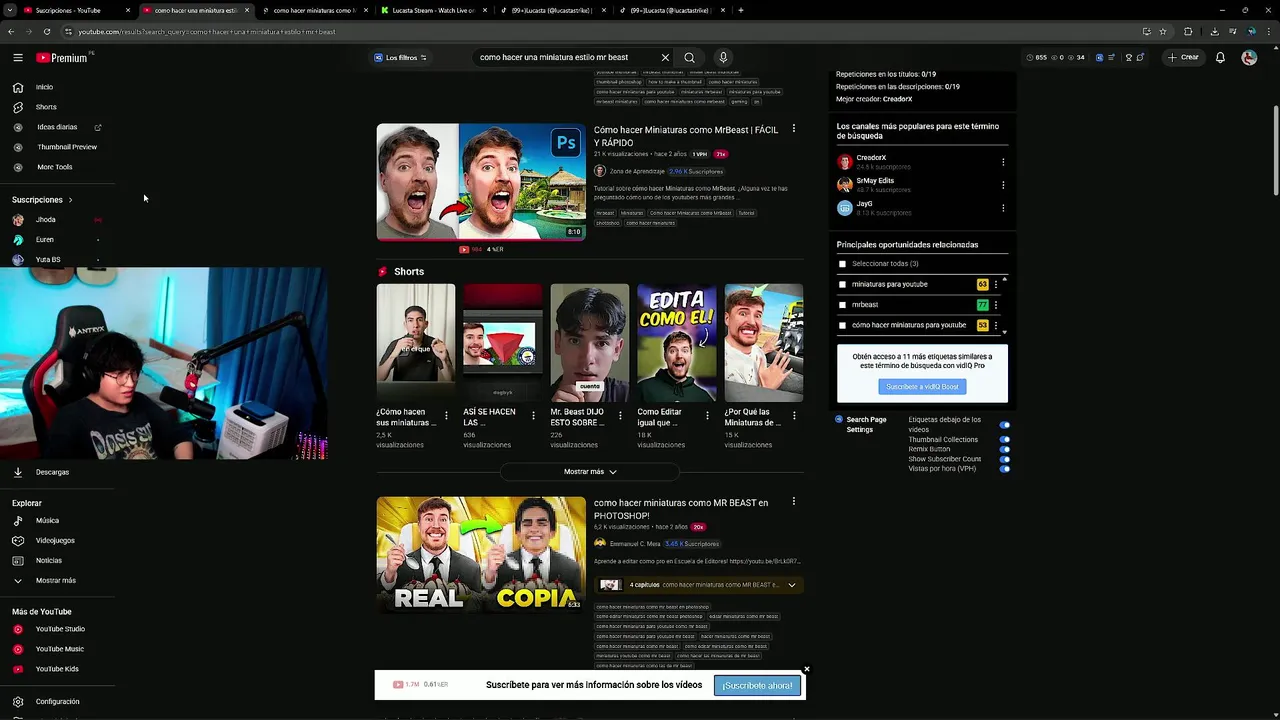Click the search magnifier button
Viewport: 1280px width, 720px height.
[689, 58]
